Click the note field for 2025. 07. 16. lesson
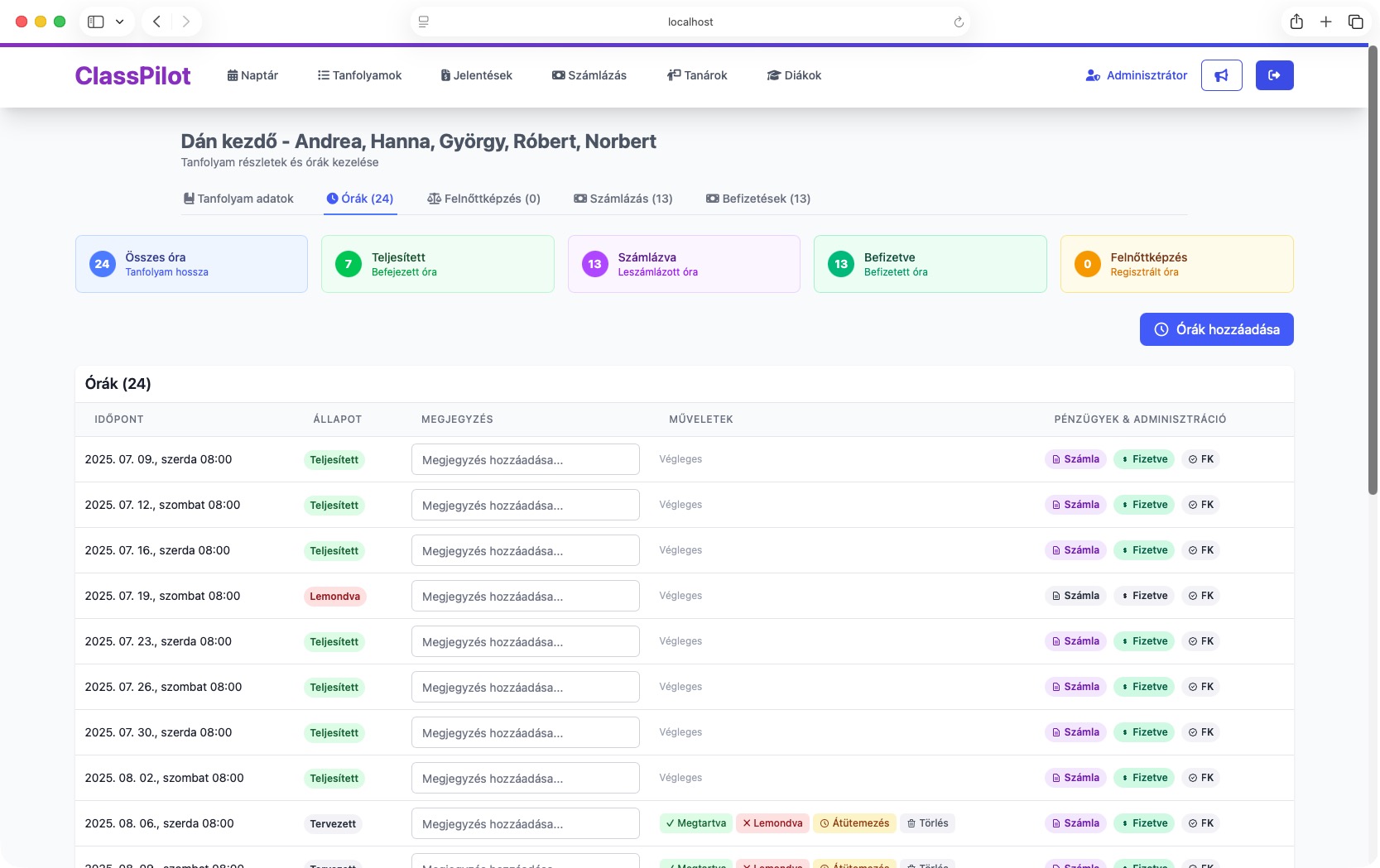1380x868 pixels. click(525, 550)
